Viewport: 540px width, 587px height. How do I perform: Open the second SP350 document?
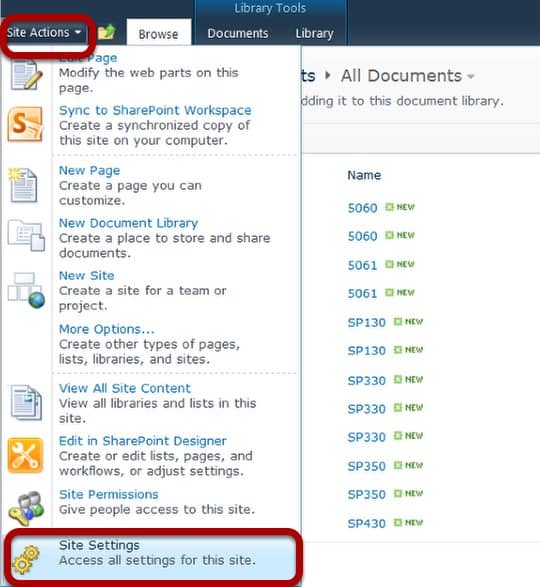click(366, 495)
